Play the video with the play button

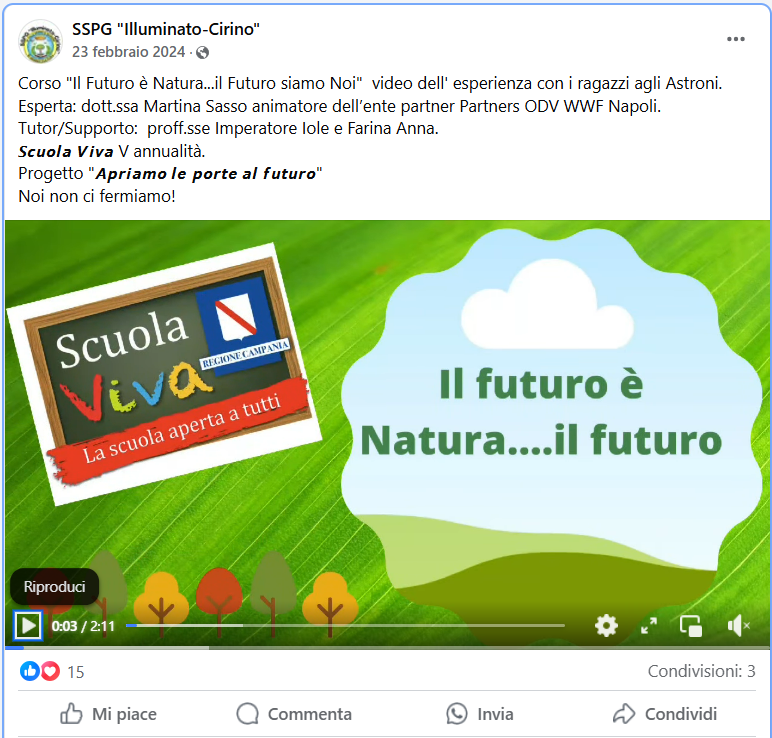28,626
